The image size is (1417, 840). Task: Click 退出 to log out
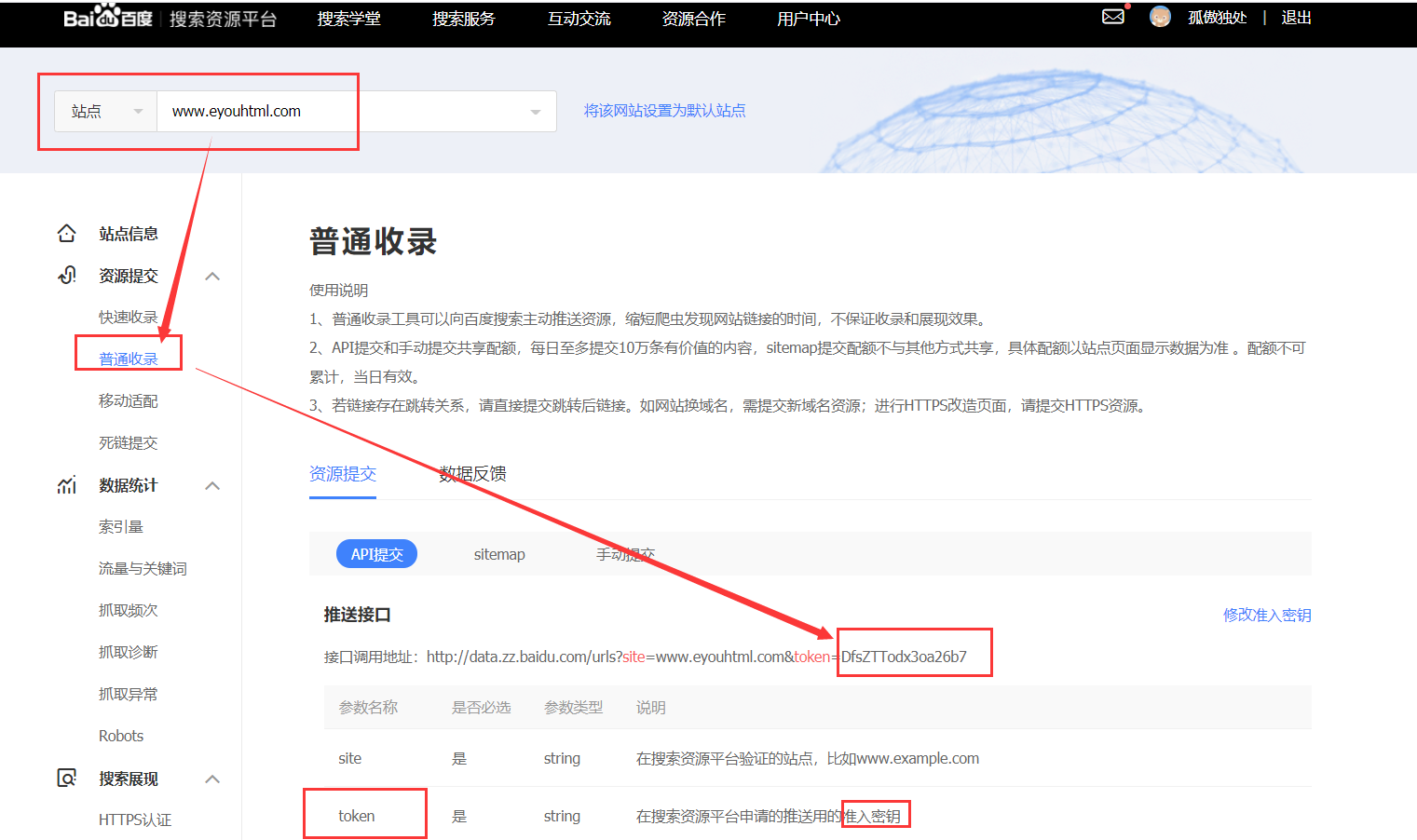click(1296, 18)
